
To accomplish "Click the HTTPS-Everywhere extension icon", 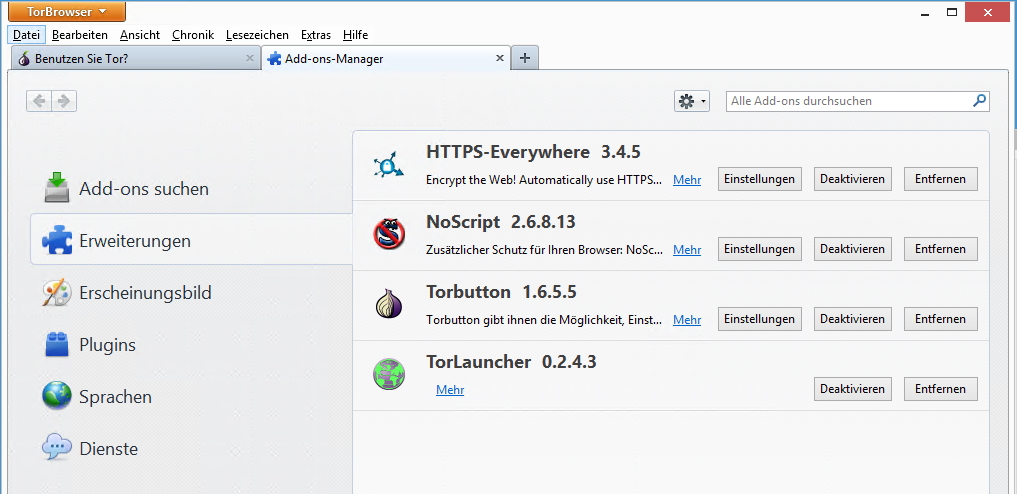I will (x=389, y=165).
